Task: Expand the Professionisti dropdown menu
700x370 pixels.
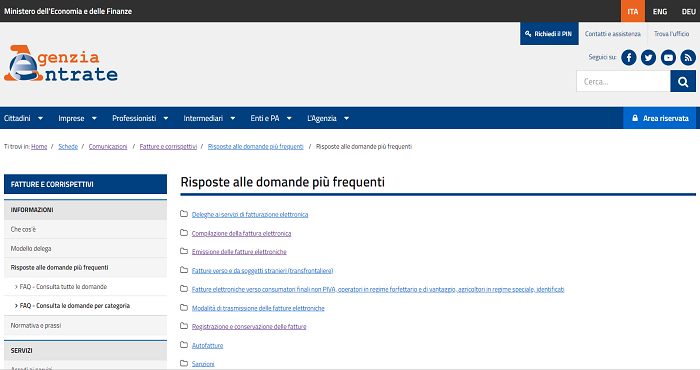Action: click(x=140, y=118)
